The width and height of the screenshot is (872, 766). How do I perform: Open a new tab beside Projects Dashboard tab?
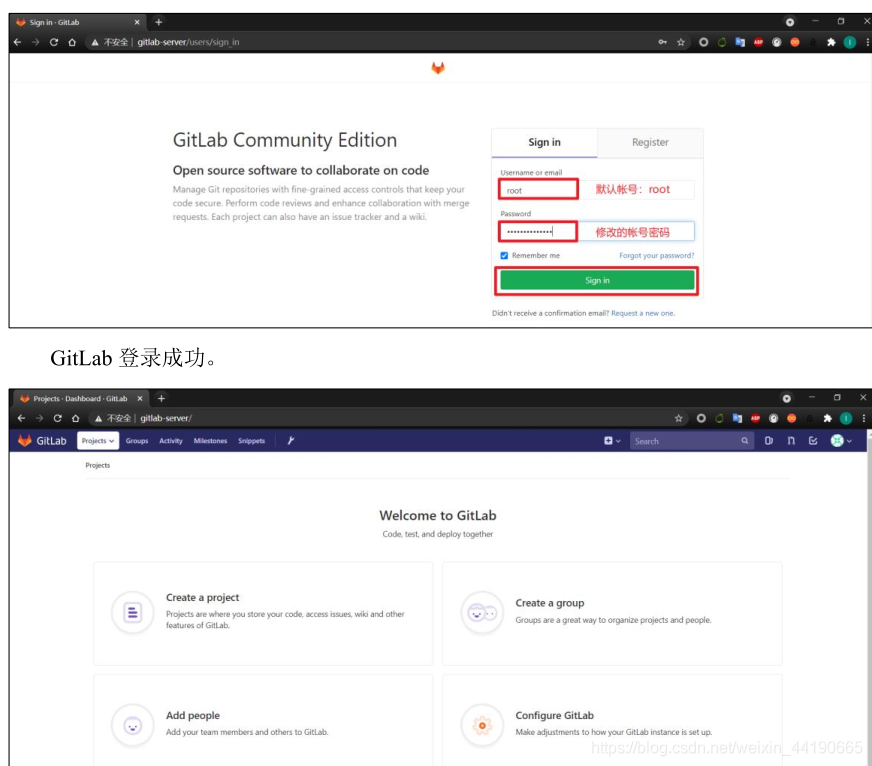click(161, 398)
